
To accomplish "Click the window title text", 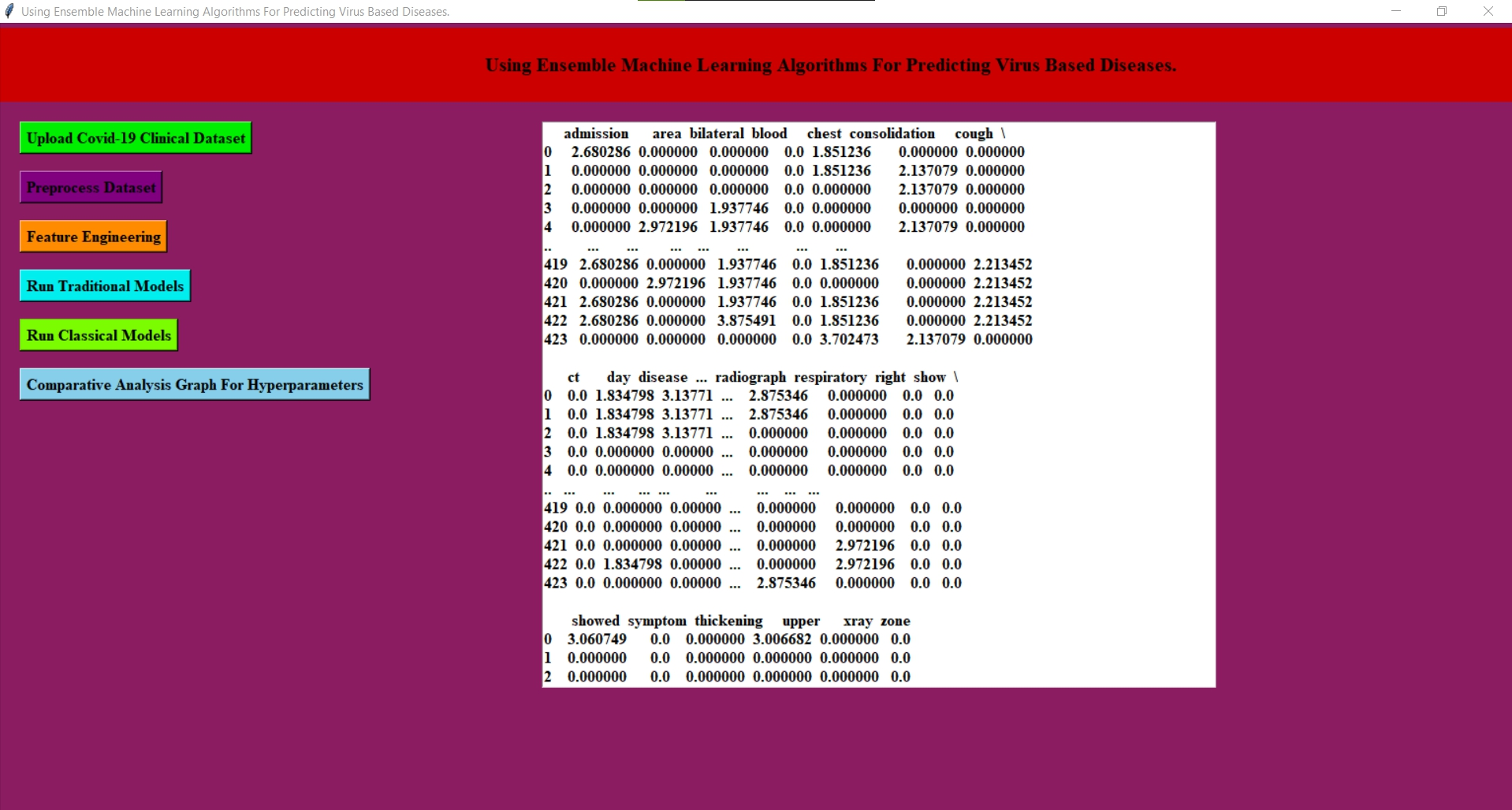I will [234, 11].
